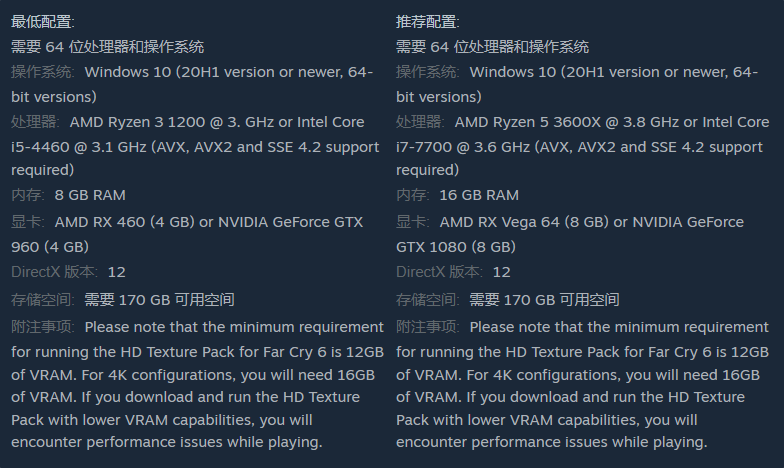Click the 推荐配置 heading
Image resolution: width=784 pixels, height=469 pixels.
coord(428,22)
